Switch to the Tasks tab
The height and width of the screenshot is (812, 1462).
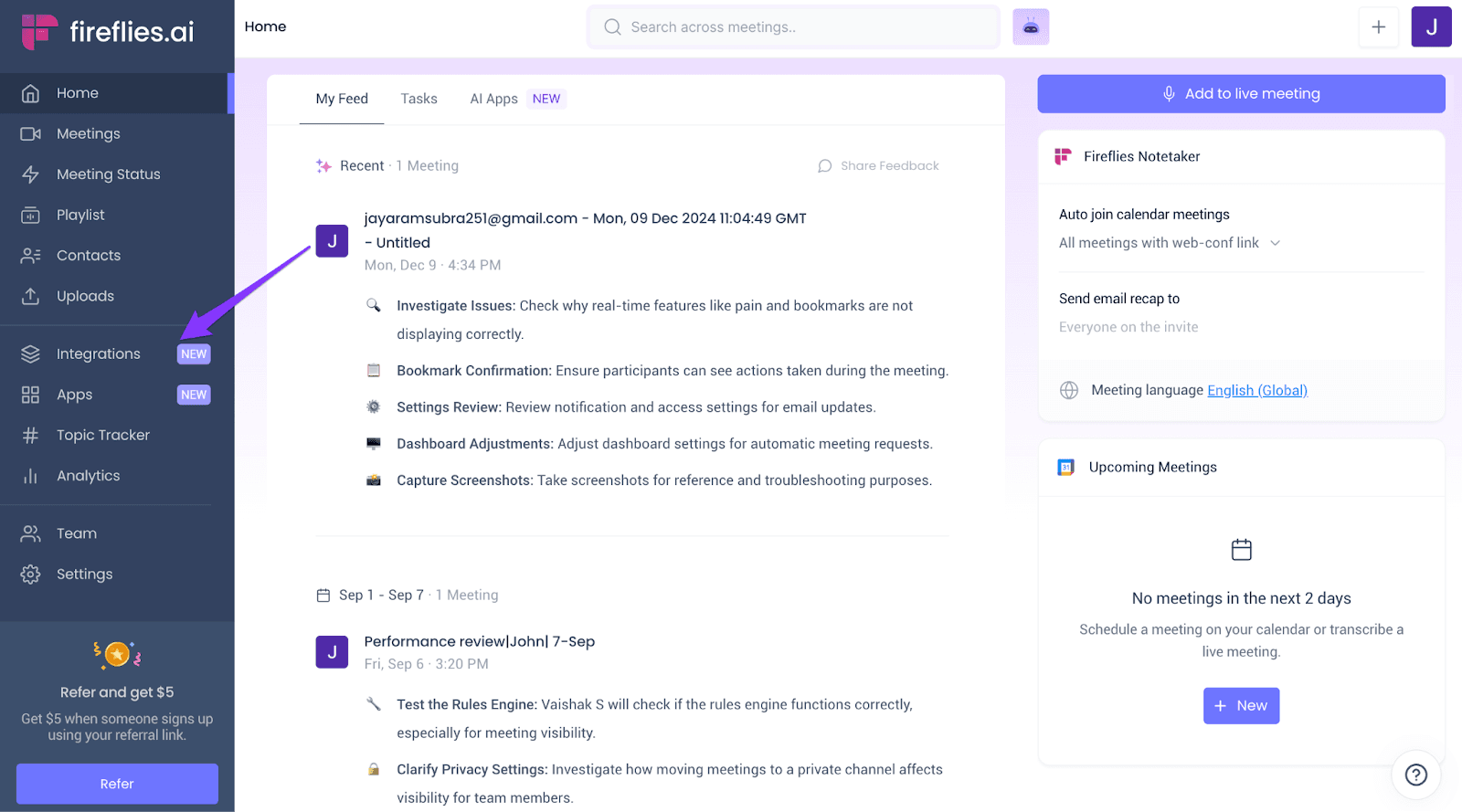click(x=418, y=99)
